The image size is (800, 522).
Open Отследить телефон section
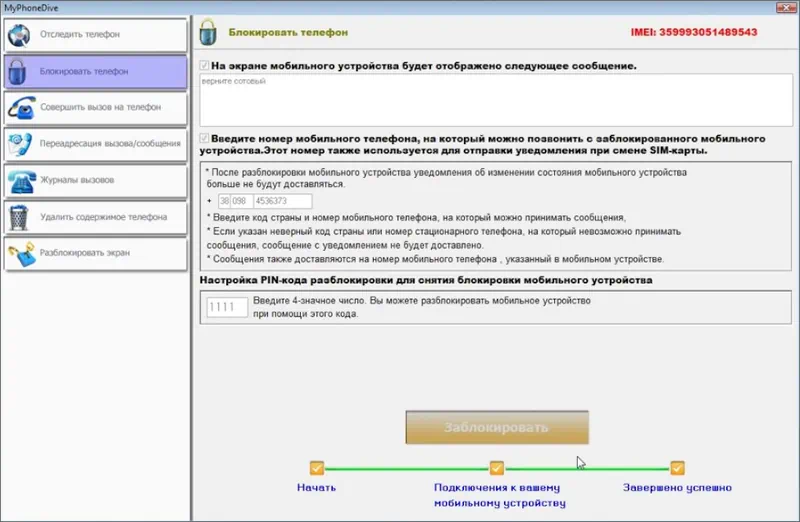(95, 35)
